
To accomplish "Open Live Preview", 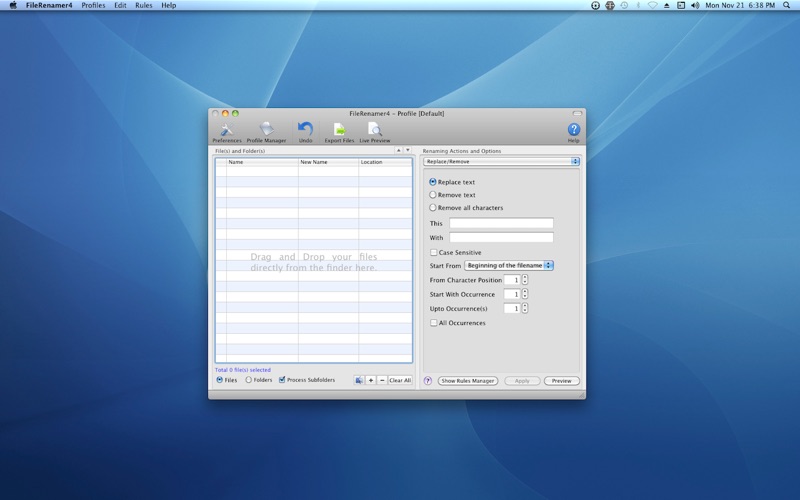I will coord(374,130).
